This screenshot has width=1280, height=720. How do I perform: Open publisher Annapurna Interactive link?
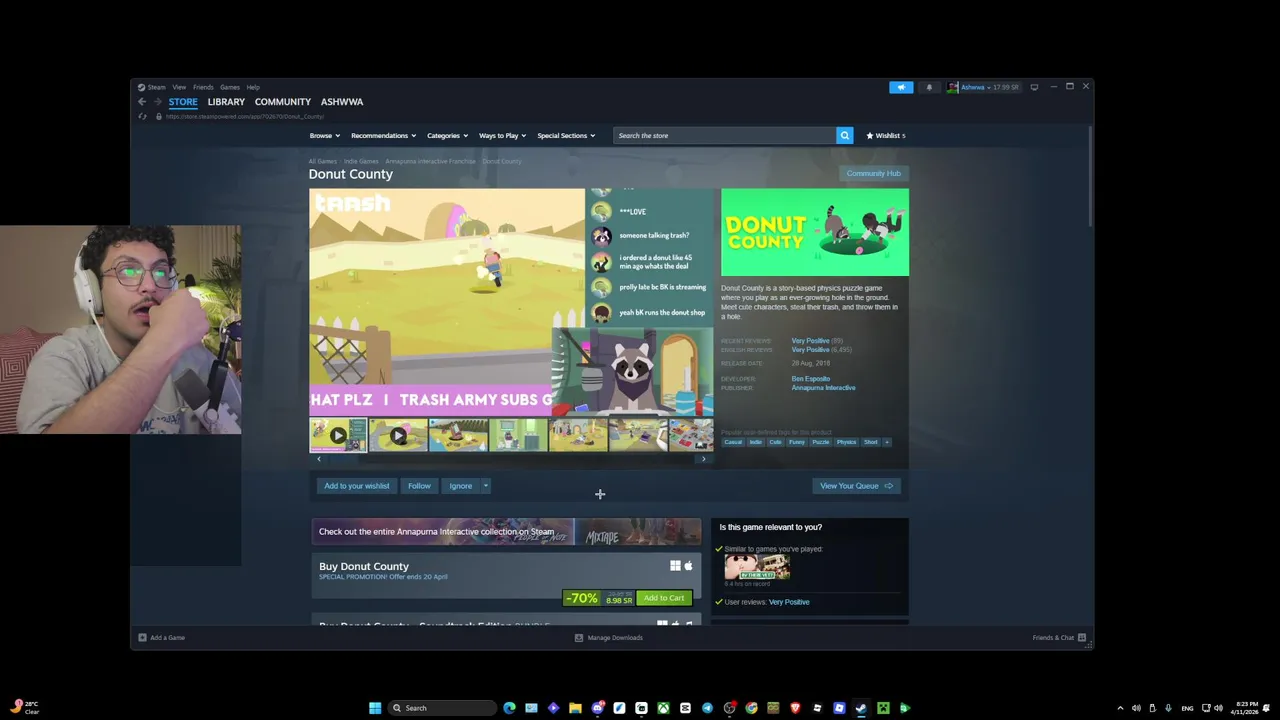coord(824,388)
